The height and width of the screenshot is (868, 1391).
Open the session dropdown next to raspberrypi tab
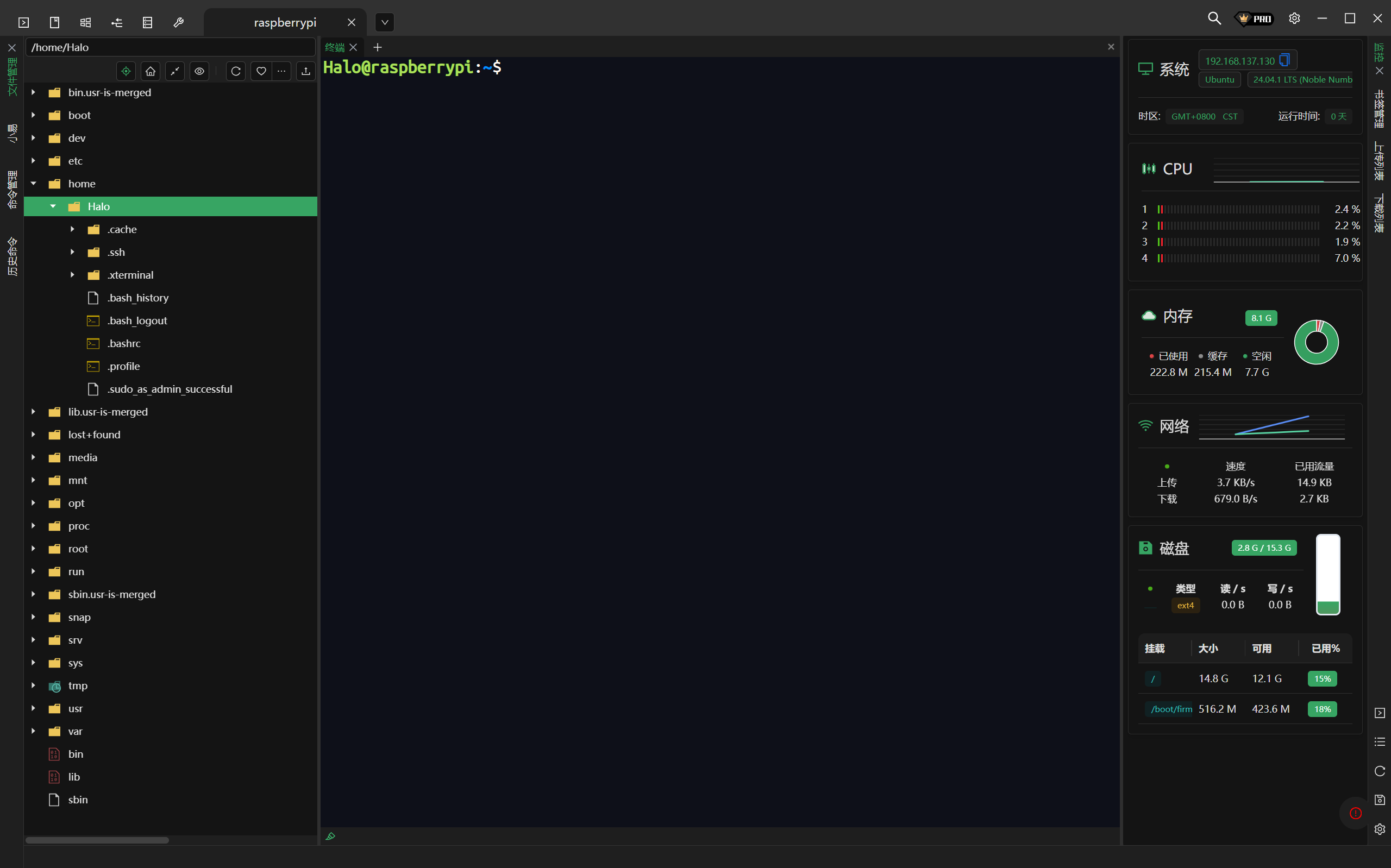[385, 22]
